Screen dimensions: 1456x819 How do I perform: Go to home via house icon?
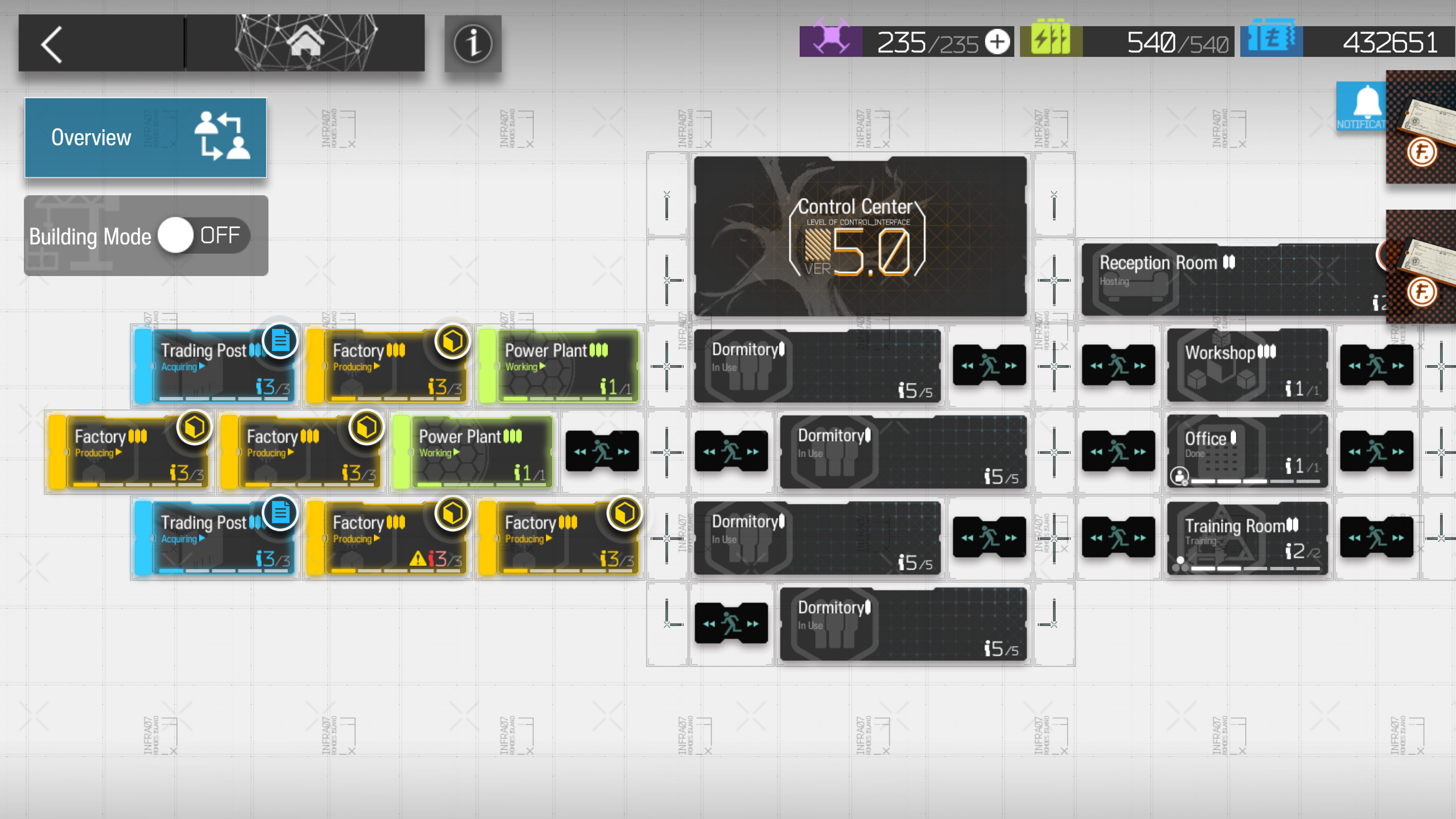coord(306,42)
